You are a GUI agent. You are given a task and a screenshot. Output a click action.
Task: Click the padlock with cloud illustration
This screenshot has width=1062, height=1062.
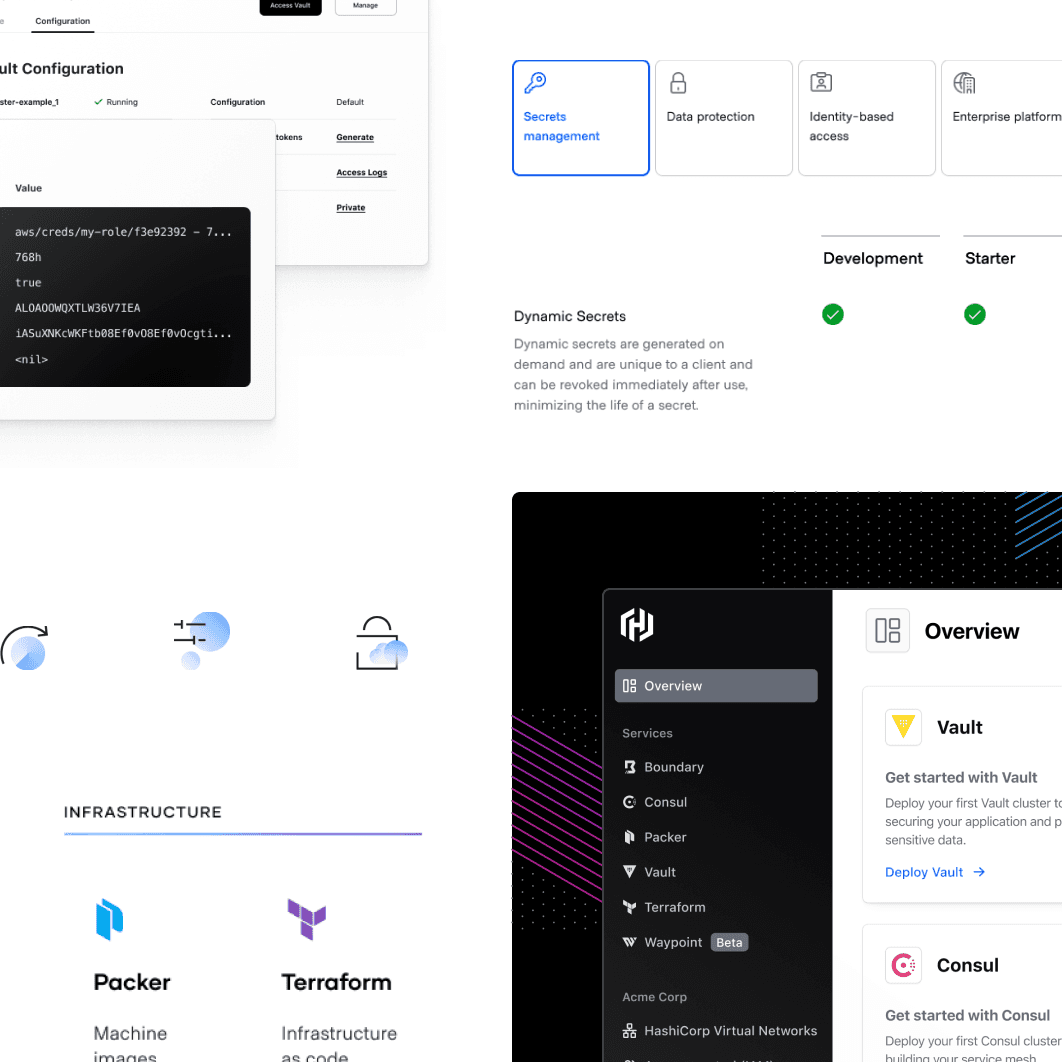click(381, 643)
